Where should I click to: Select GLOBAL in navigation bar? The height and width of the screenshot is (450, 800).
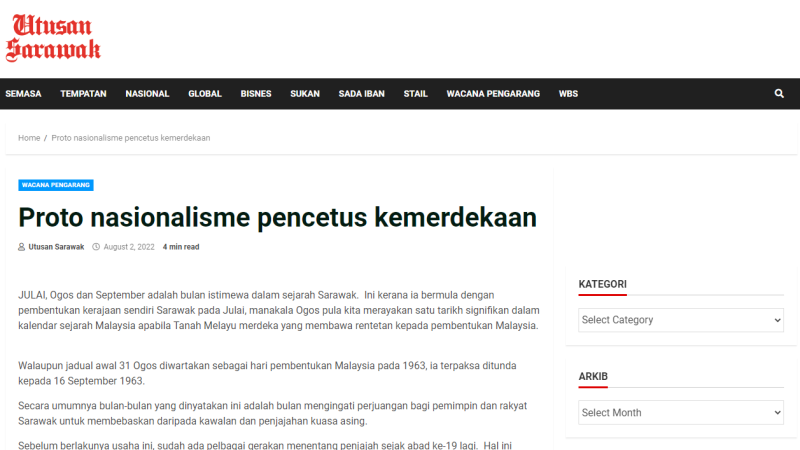tap(205, 94)
